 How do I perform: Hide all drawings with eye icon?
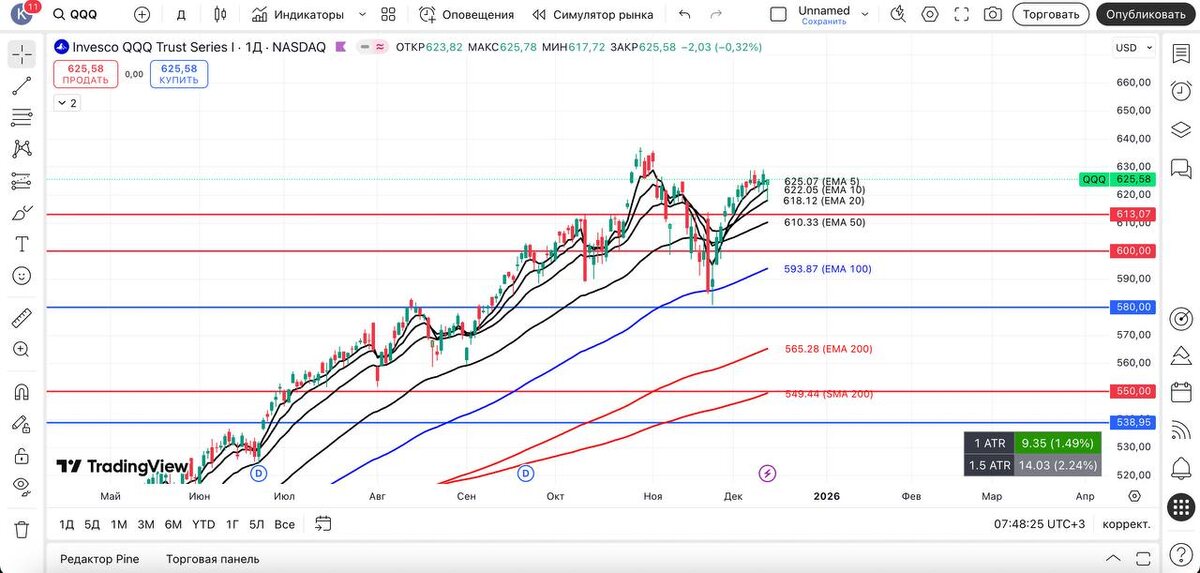point(22,486)
